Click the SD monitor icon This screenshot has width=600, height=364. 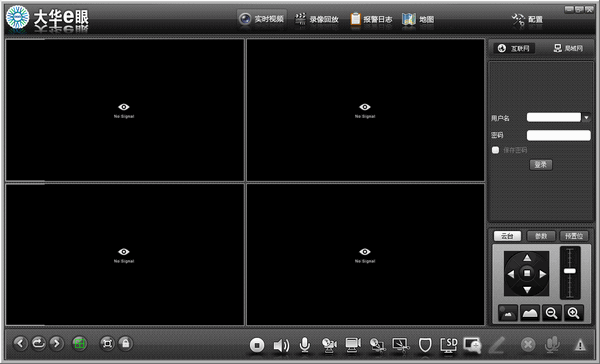tap(448, 345)
